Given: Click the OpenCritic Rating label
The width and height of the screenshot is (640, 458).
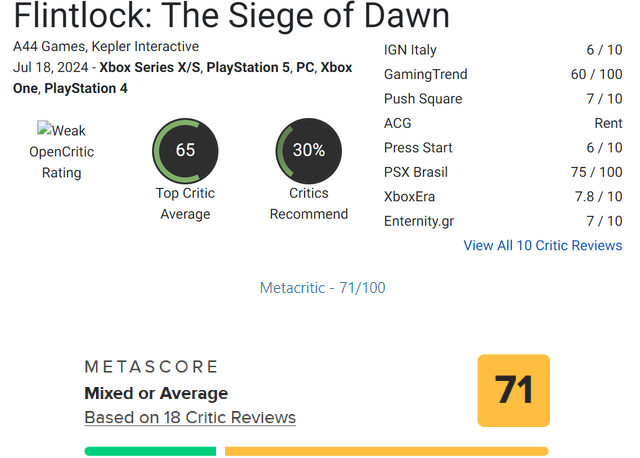Looking at the screenshot, I should tap(62, 162).
